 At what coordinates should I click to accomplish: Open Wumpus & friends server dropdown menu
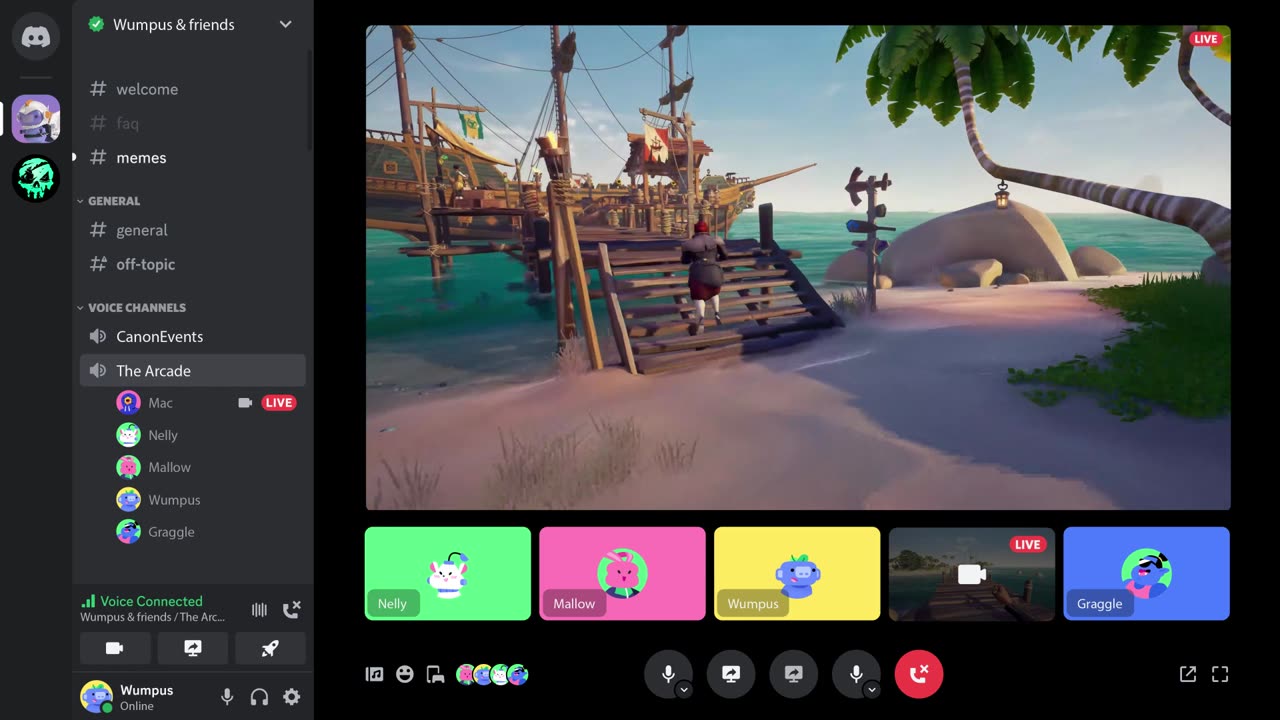[286, 24]
